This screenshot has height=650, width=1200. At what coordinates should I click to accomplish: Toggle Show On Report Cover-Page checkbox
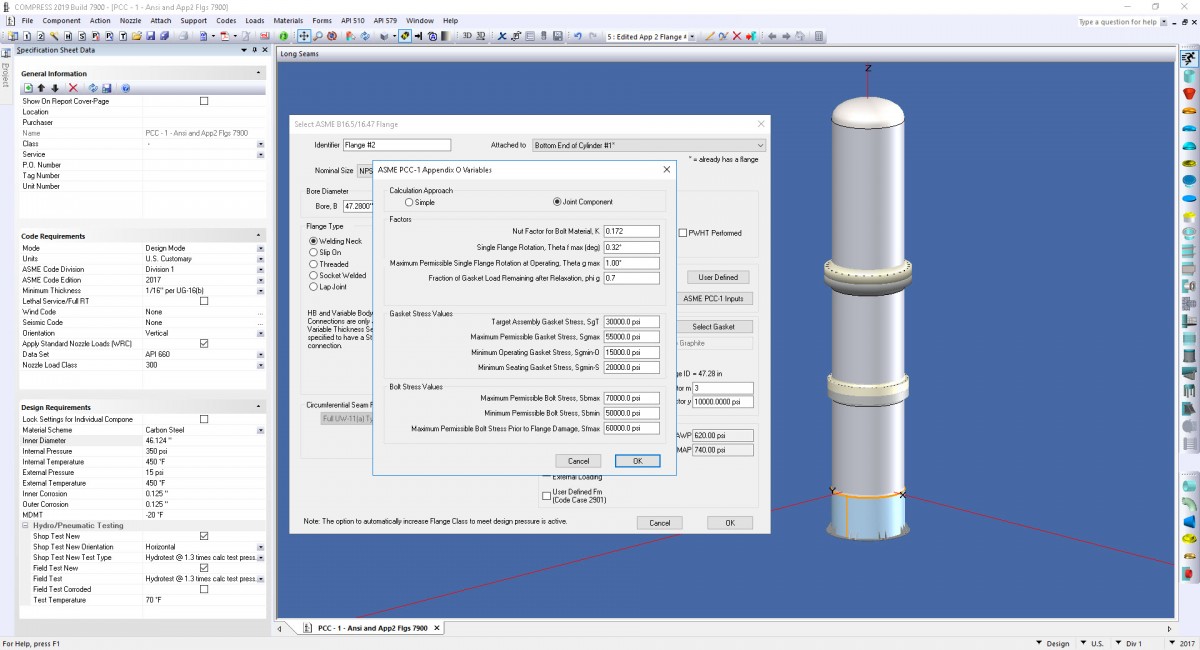click(x=204, y=100)
